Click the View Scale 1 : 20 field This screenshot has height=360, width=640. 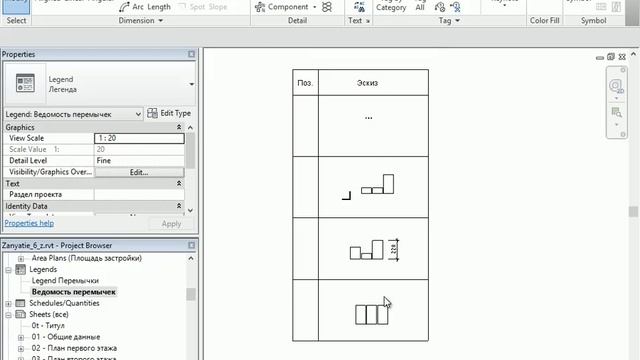pyautogui.click(x=139, y=138)
